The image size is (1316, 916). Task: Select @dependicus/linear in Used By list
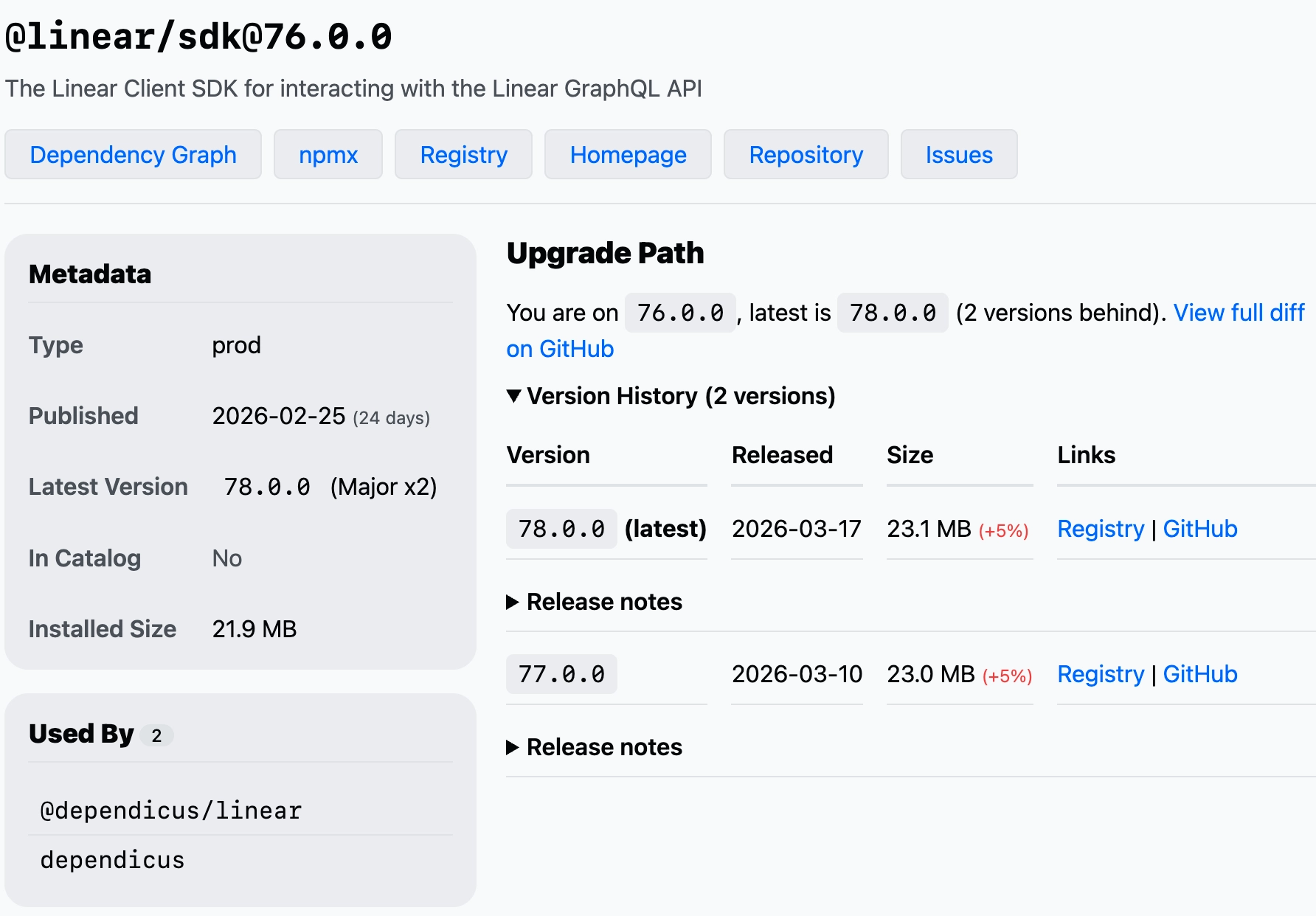171,811
